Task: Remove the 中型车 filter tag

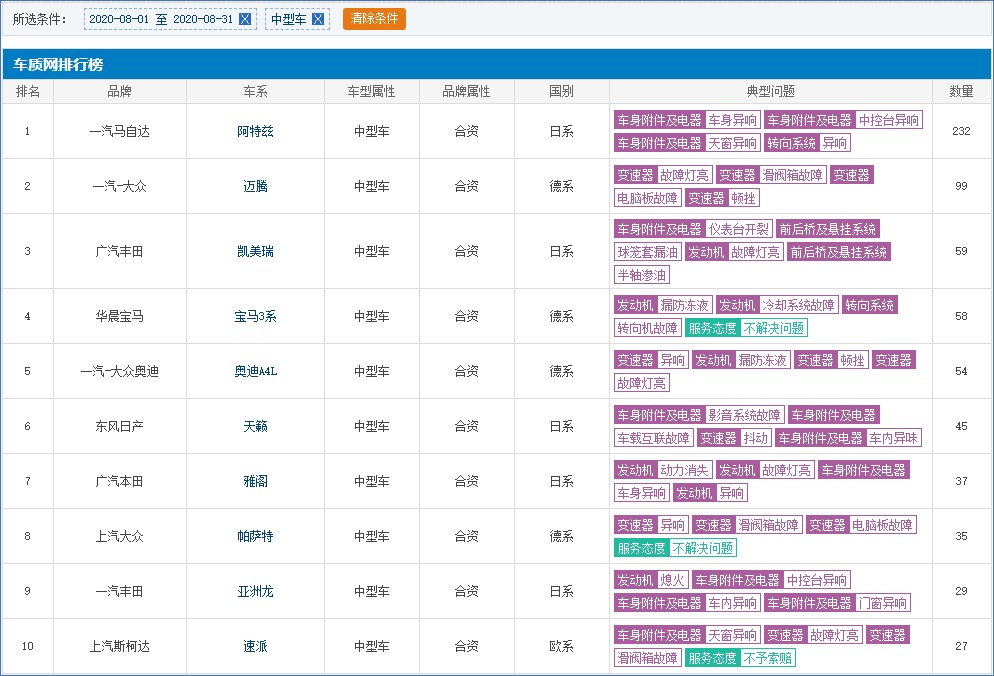Action: (318, 19)
